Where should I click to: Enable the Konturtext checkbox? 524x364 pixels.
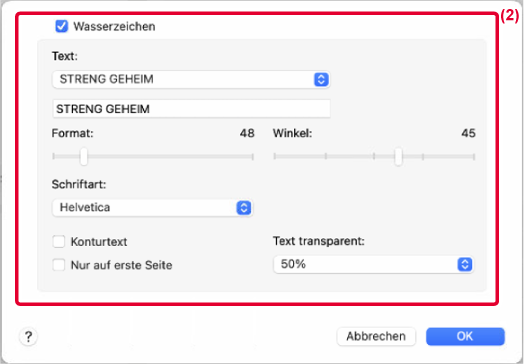point(59,241)
